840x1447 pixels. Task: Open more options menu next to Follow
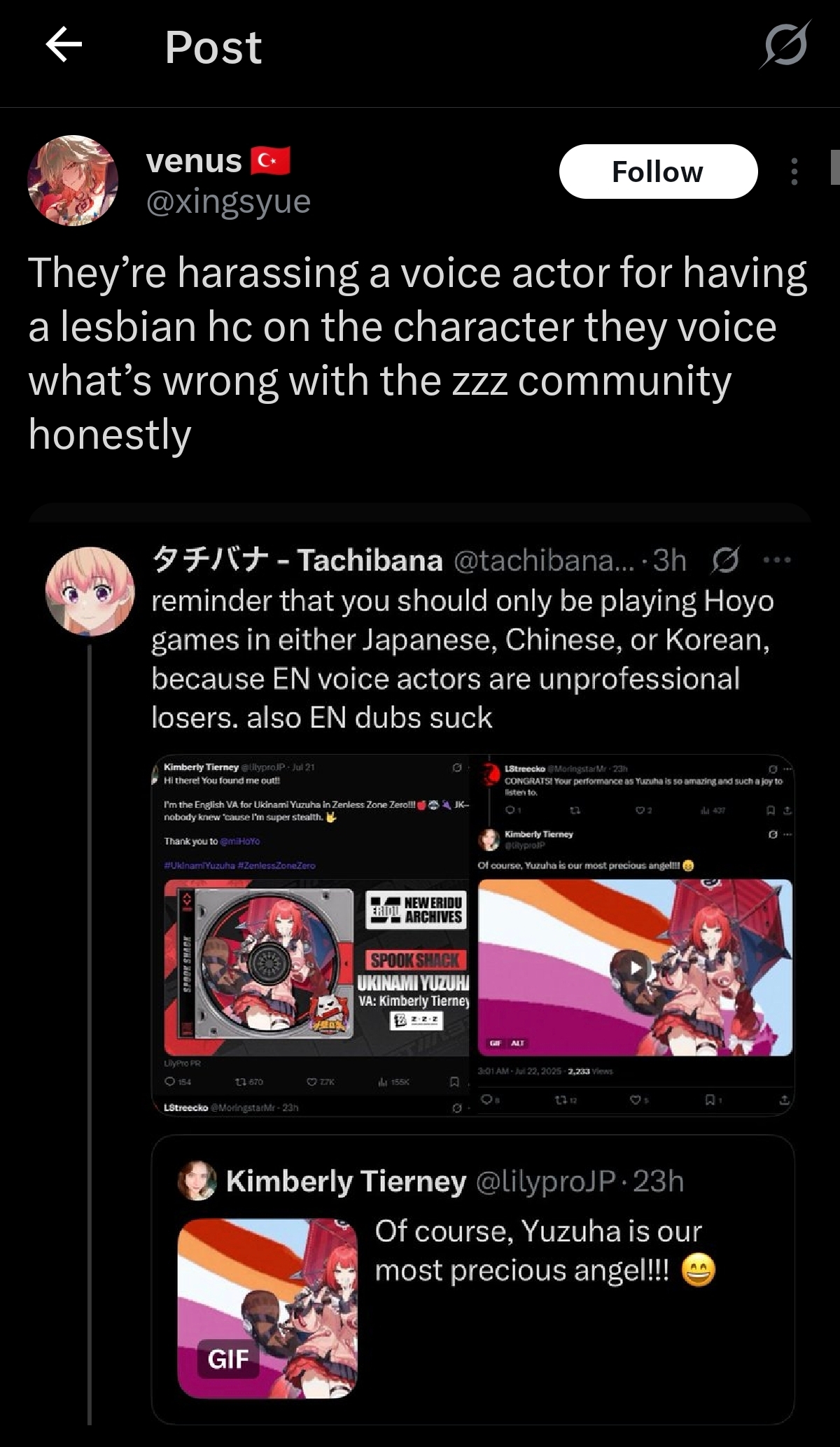[794, 172]
